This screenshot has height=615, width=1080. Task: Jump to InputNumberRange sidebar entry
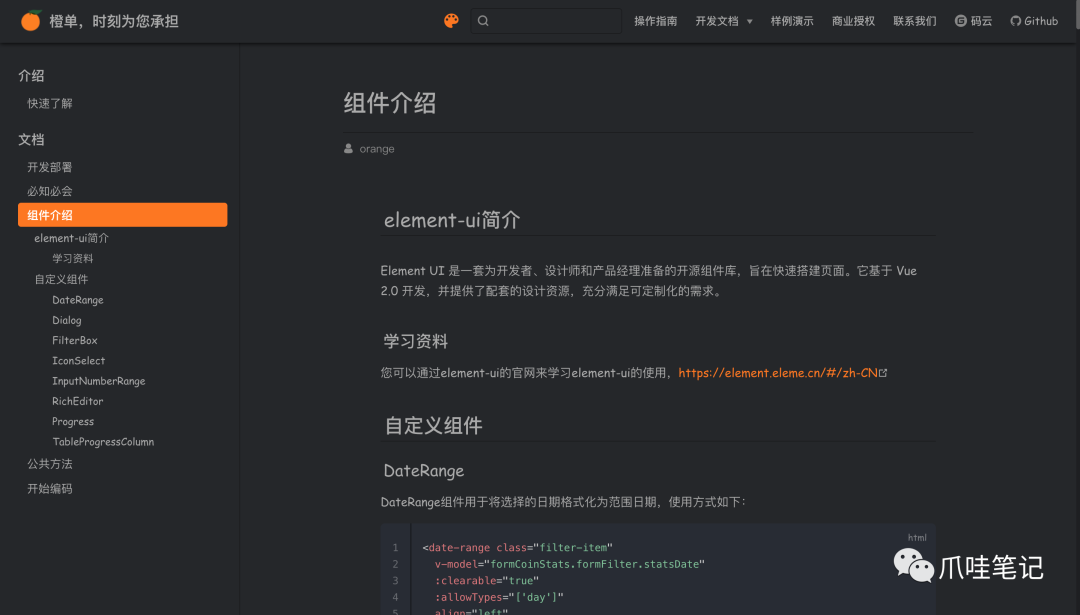click(98, 381)
